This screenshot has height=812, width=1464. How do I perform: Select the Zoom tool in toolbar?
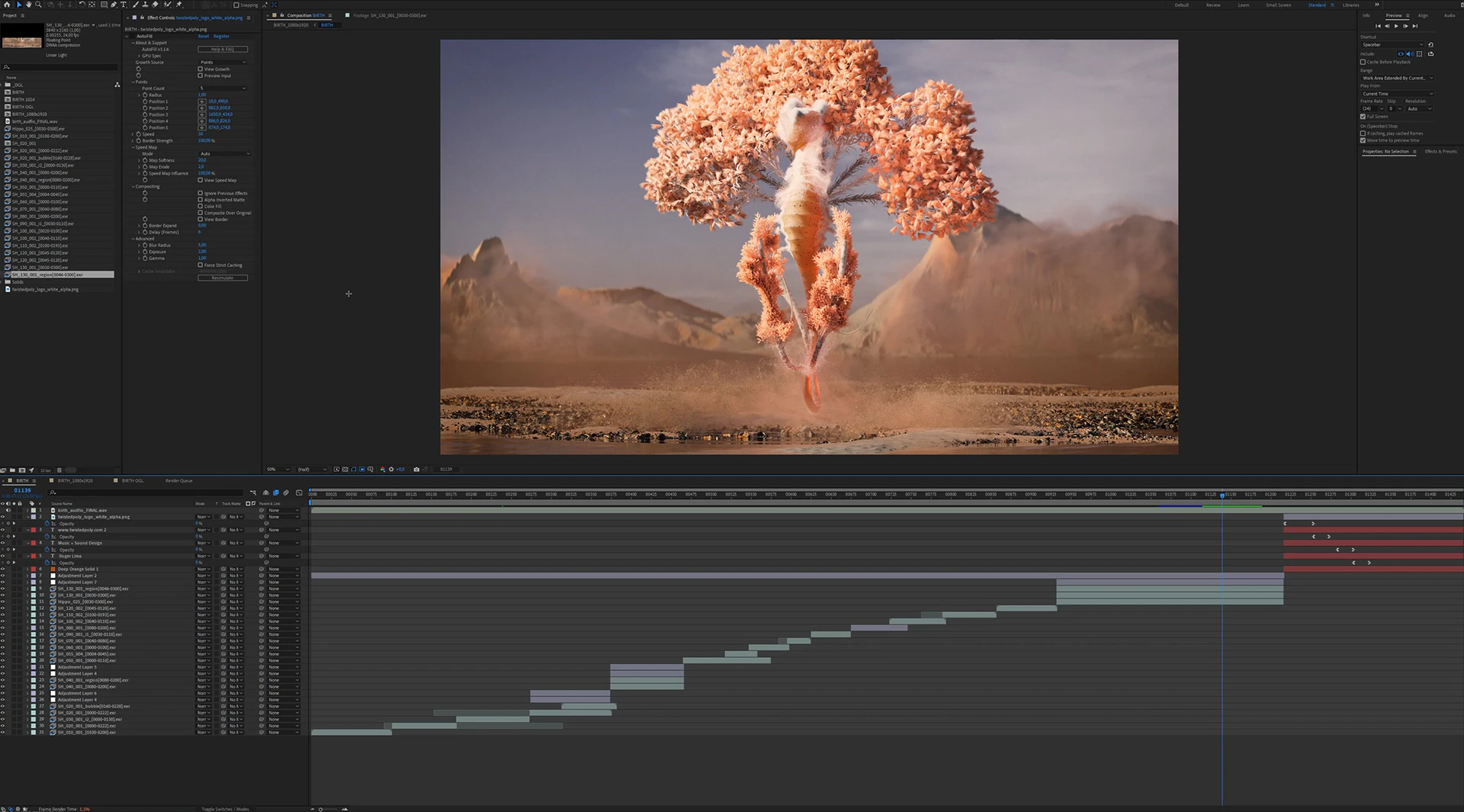pos(38,5)
